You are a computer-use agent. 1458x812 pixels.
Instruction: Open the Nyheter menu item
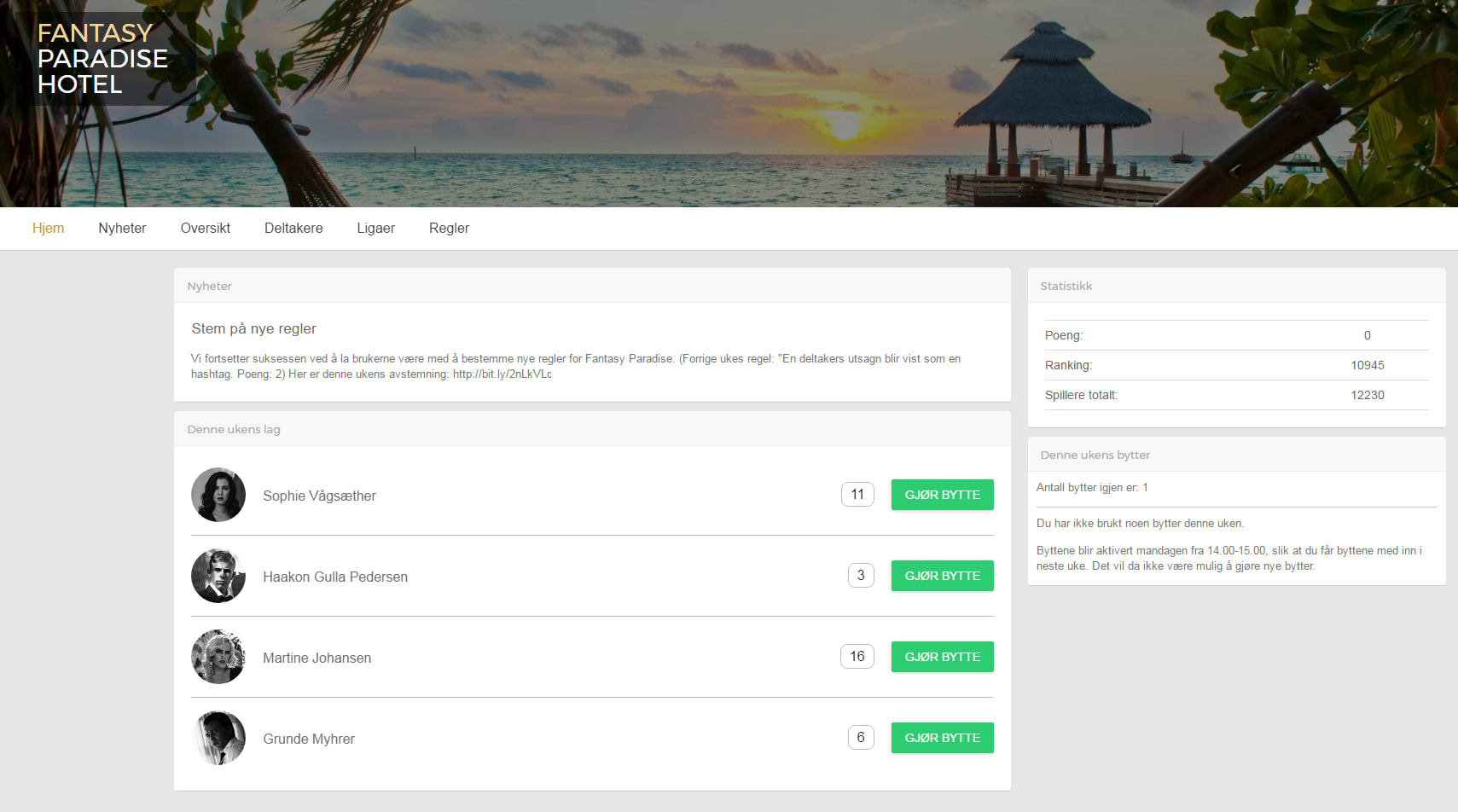point(122,229)
